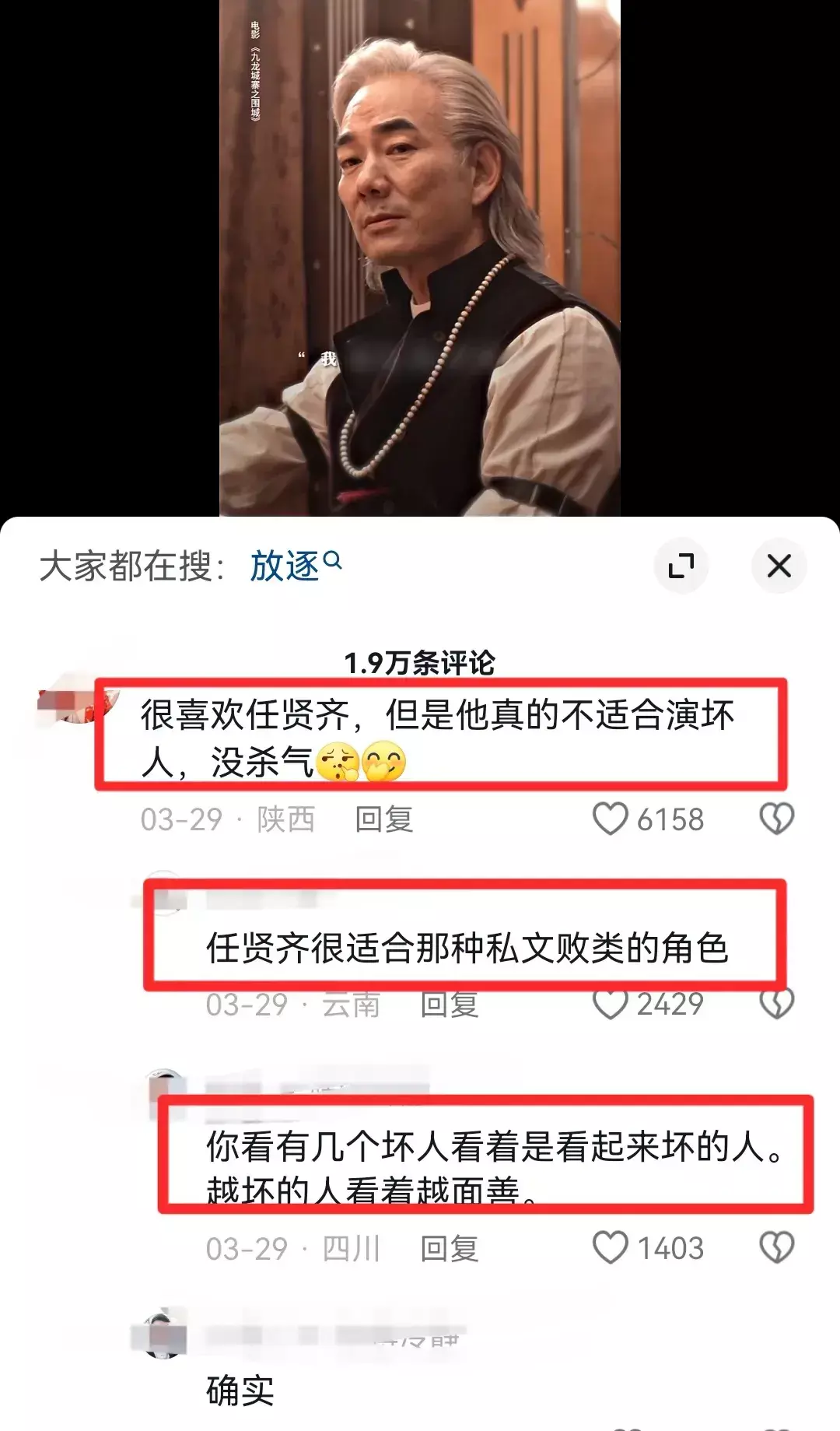Tap the 1.9万条评论 header
Viewport: 840px width, 1431px height.
420,663
